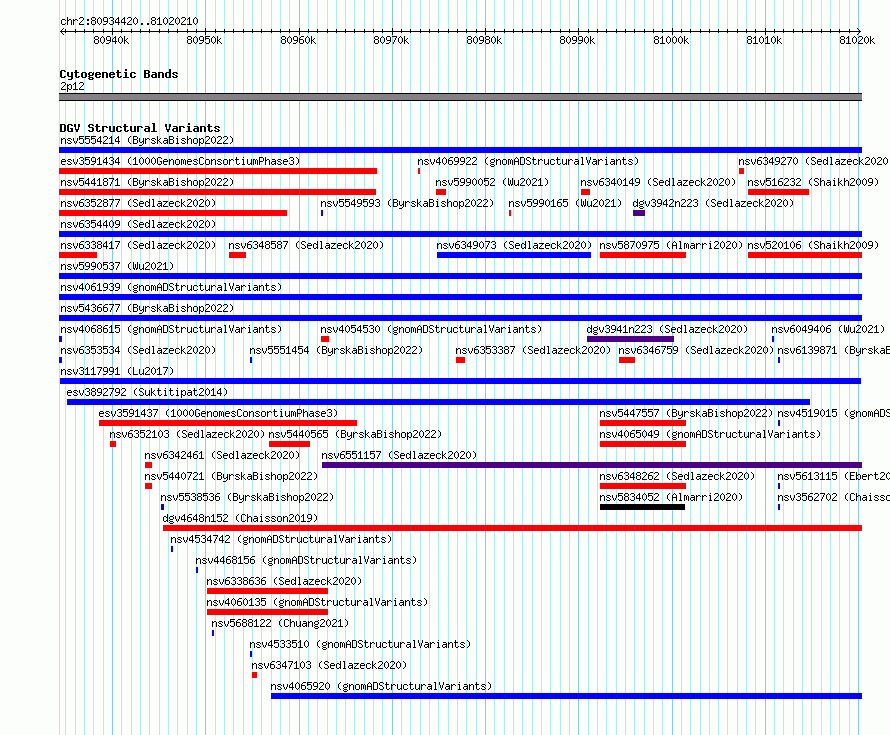Select esv3892792 (Suktitipat2014) label
890x735 pixels.
147,392
